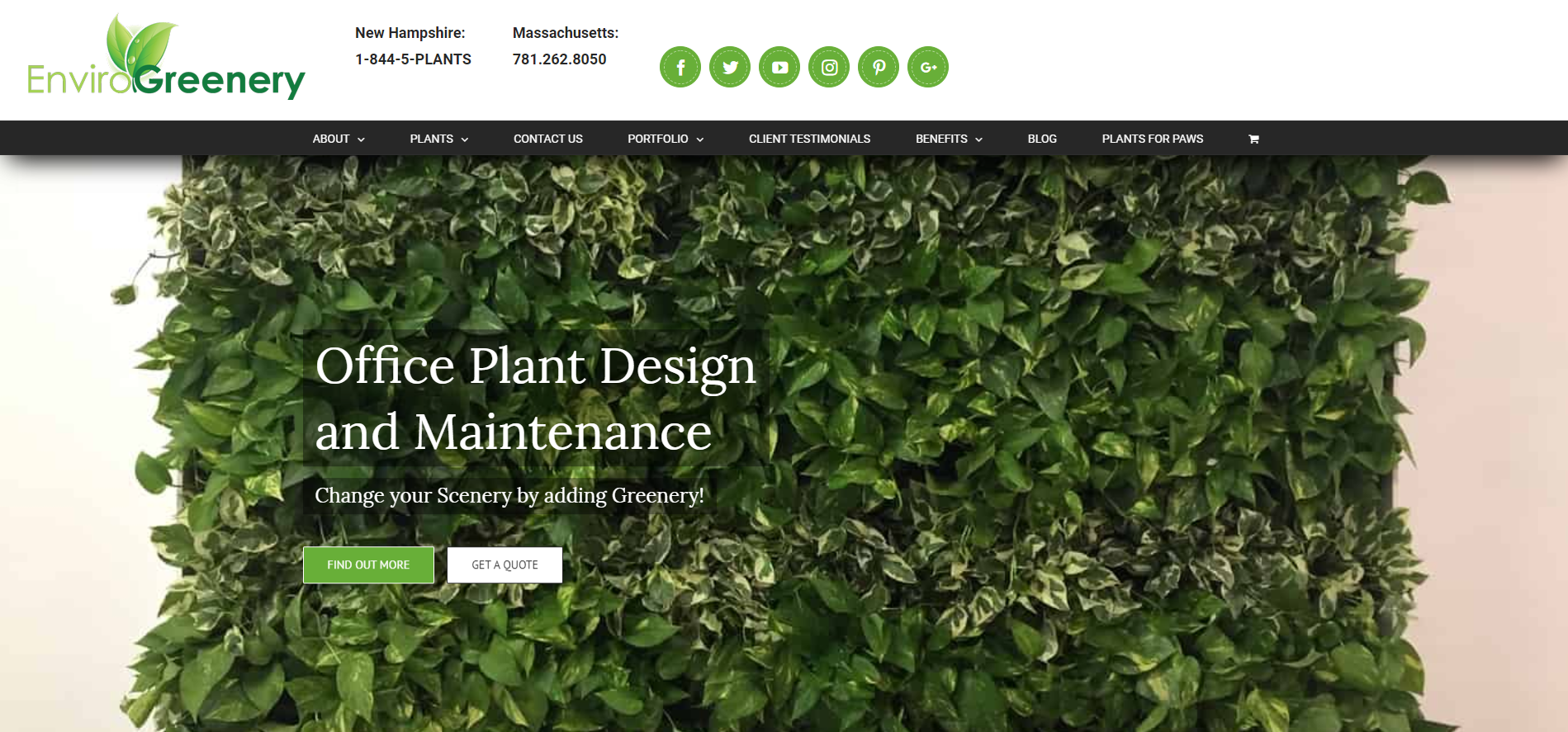The height and width of the screenshot is (732, 1568).
Task: Expand the Benefits dropdown menu
Action: [949, 139]
